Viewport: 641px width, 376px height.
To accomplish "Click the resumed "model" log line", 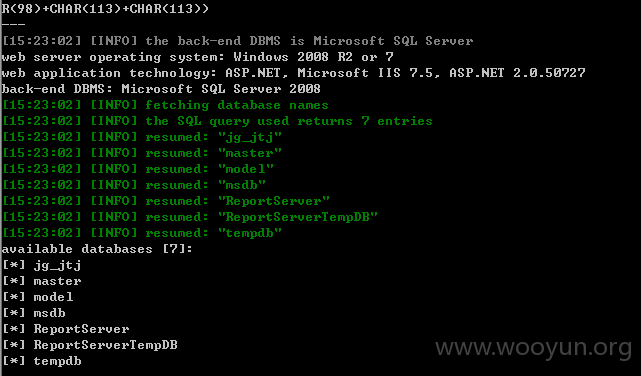I will click(138, 169).
